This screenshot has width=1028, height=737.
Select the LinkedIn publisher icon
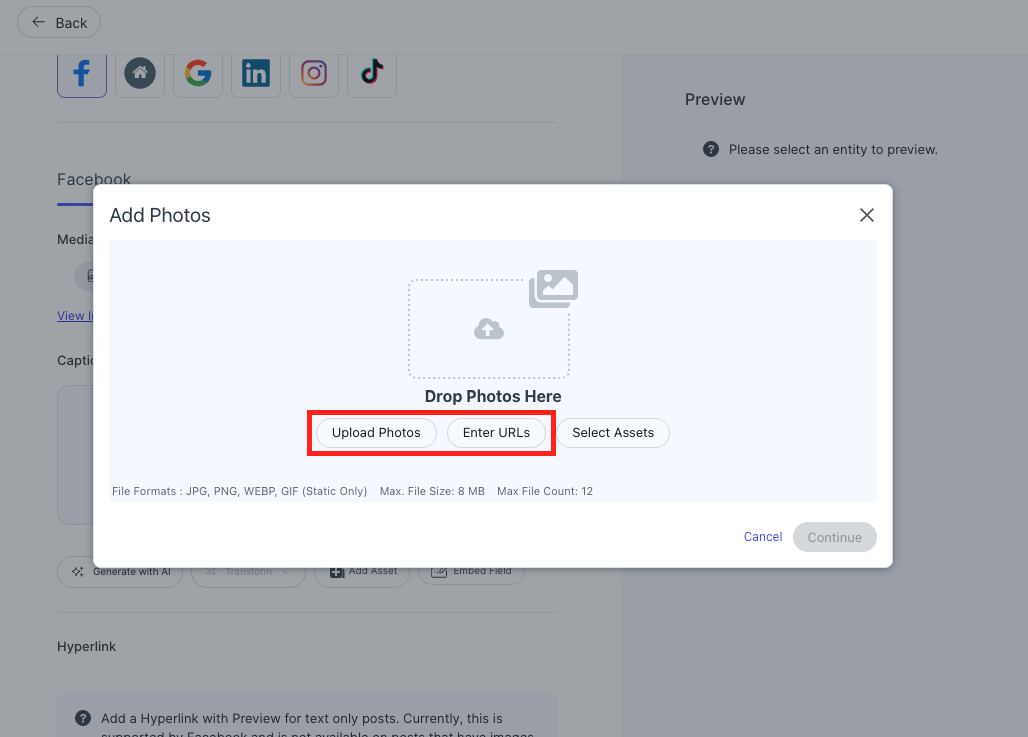click(x=256, y=73)
